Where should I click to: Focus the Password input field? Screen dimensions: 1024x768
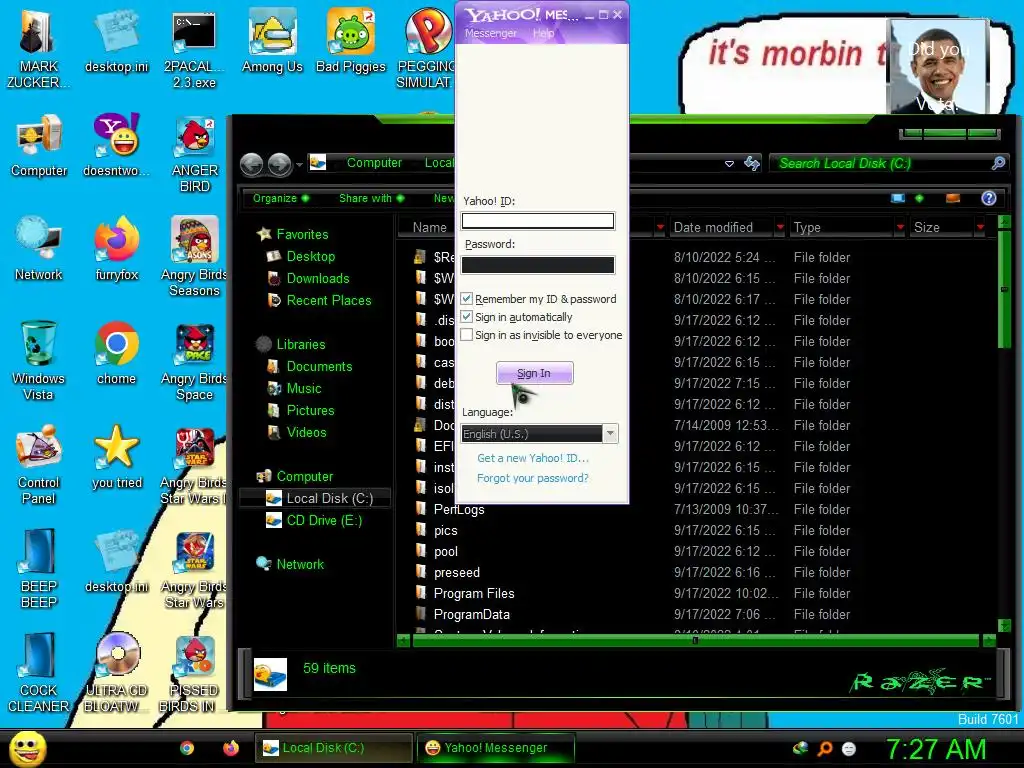click(537, 264)
